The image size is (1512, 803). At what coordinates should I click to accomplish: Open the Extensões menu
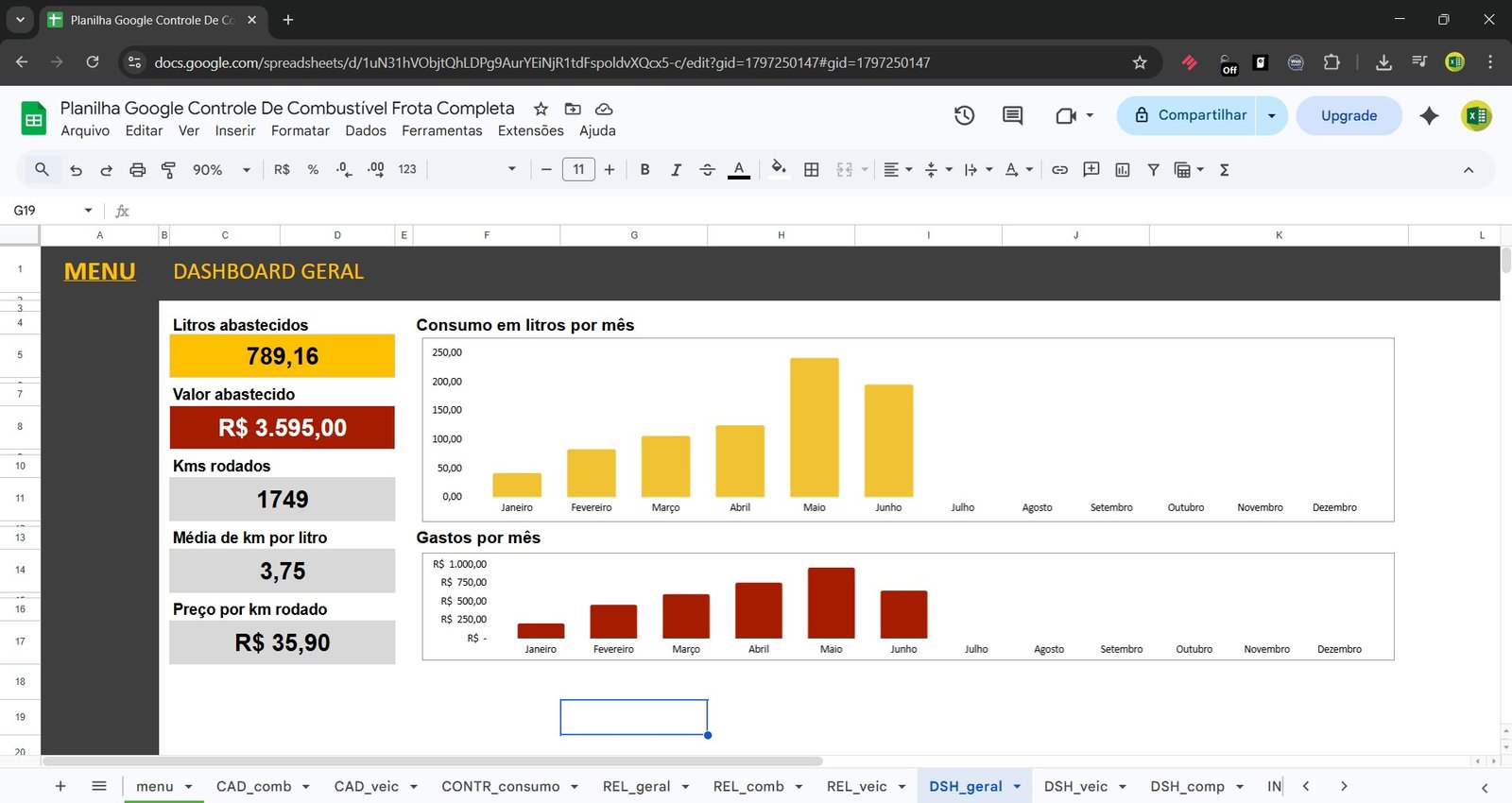[531, 131]
